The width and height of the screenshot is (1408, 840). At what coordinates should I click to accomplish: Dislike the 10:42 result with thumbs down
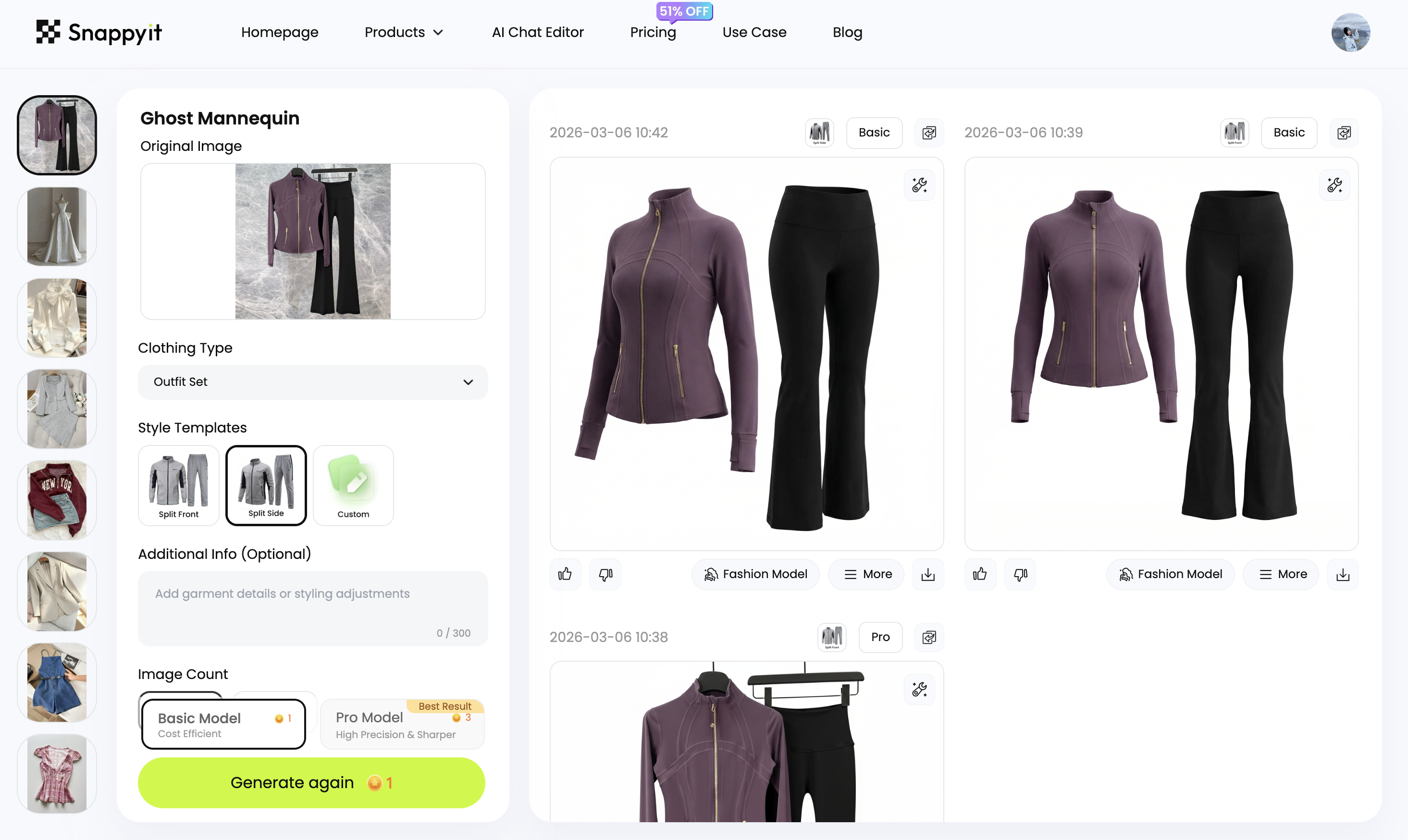(x=605, y=575)
